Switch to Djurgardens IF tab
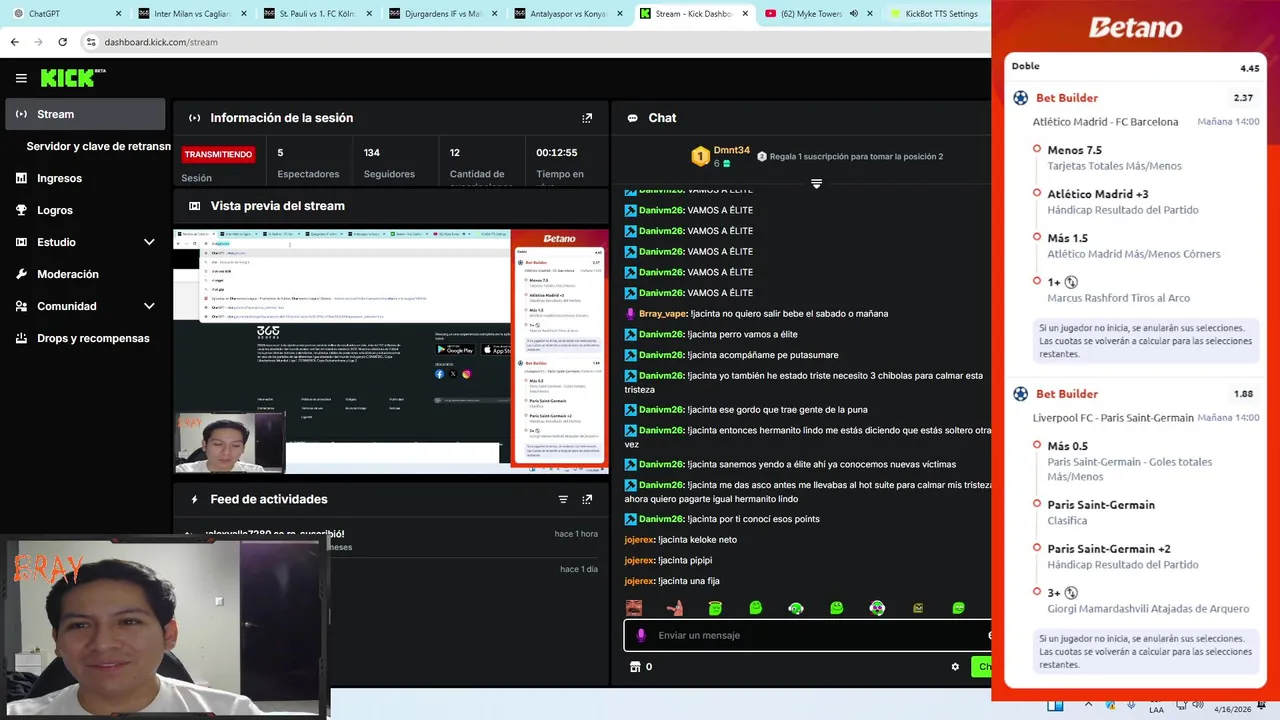Viewport: 1280px width, 720px height. pos(441,14)
